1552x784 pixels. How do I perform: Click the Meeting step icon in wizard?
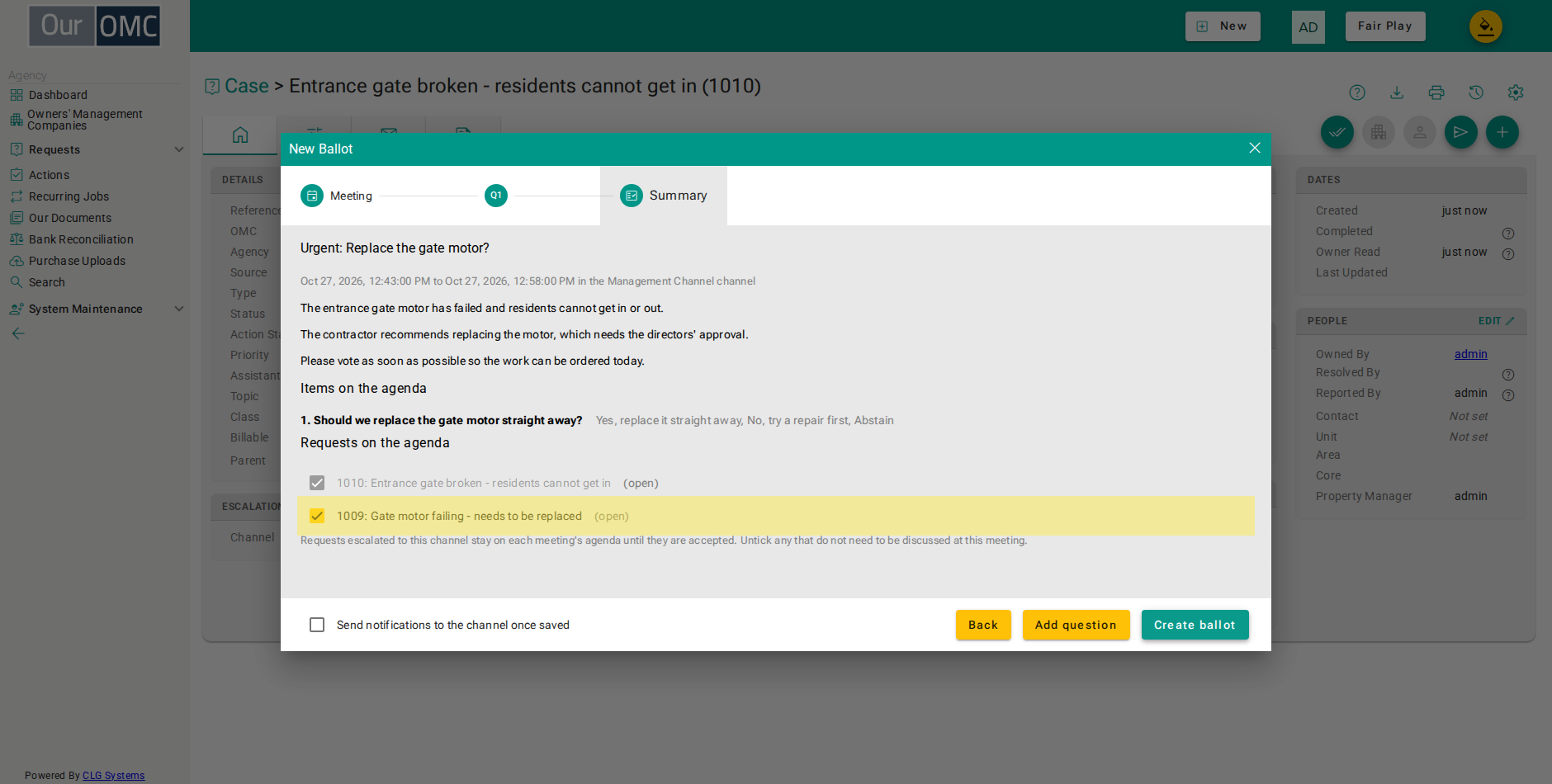pos(312,196)
